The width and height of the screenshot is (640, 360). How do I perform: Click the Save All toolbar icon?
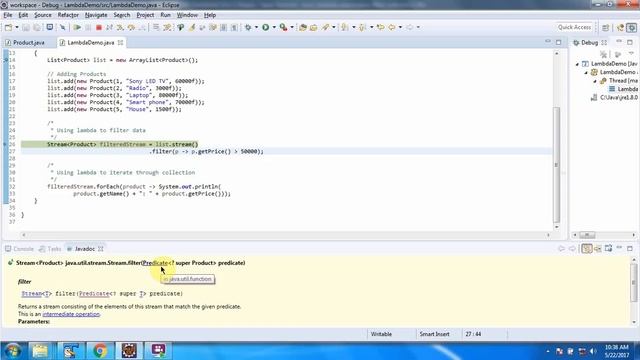coord(37,27)
